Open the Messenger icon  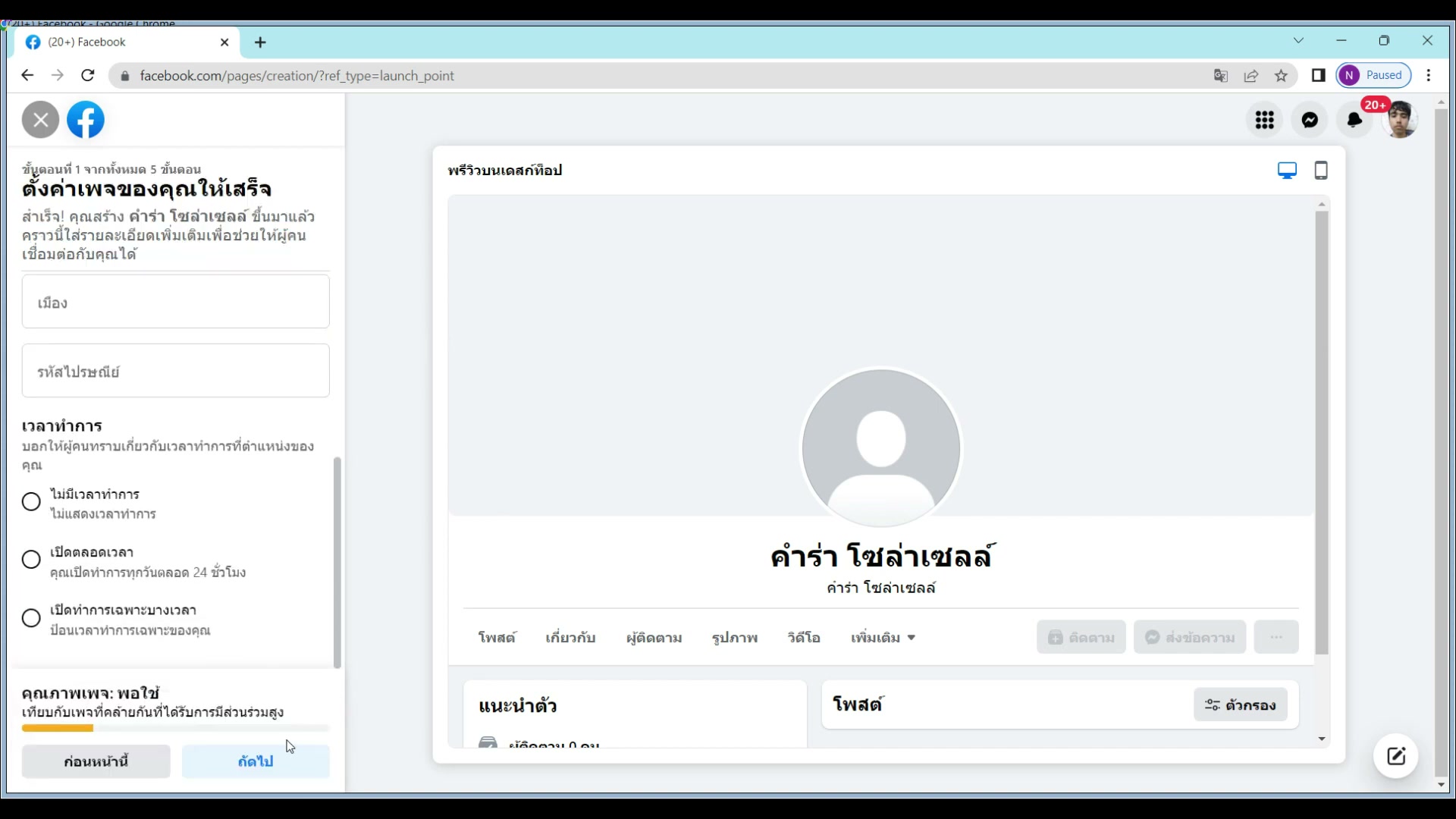[1310, 120]
